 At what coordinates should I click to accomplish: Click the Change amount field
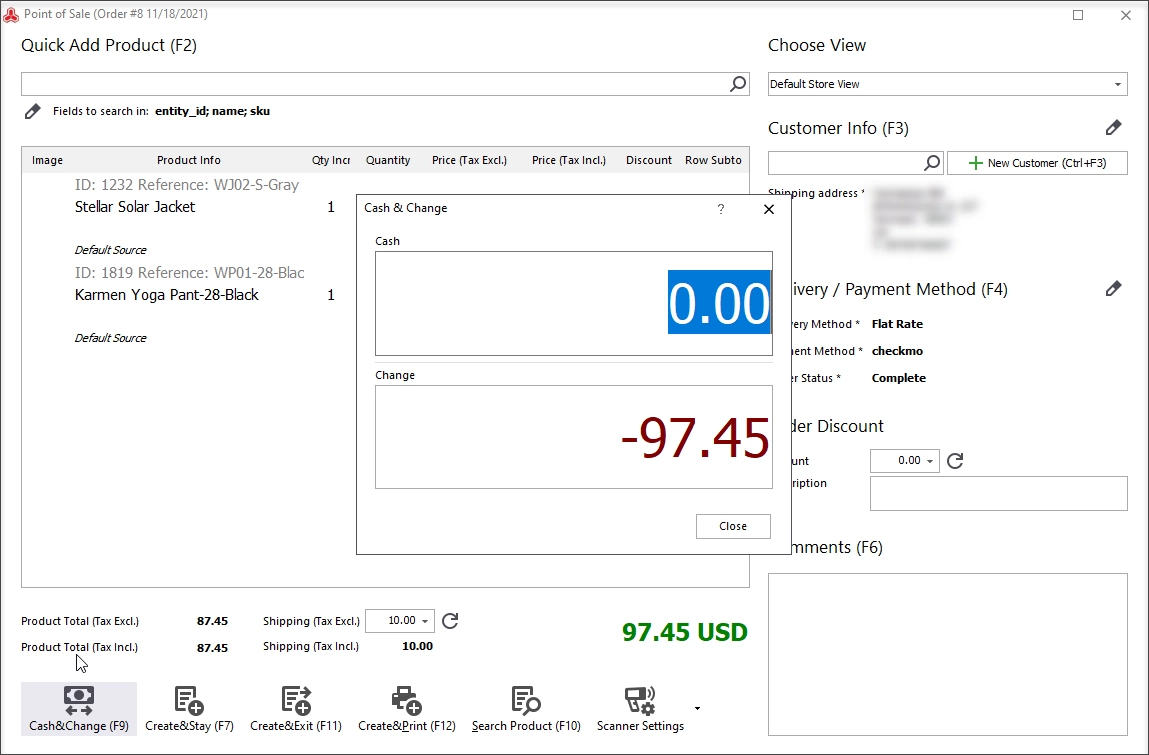[x=574, y=437]
